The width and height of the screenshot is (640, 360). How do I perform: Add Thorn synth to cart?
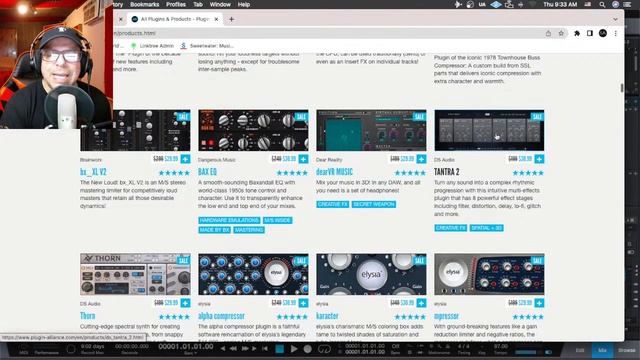[x=185, y=303]
